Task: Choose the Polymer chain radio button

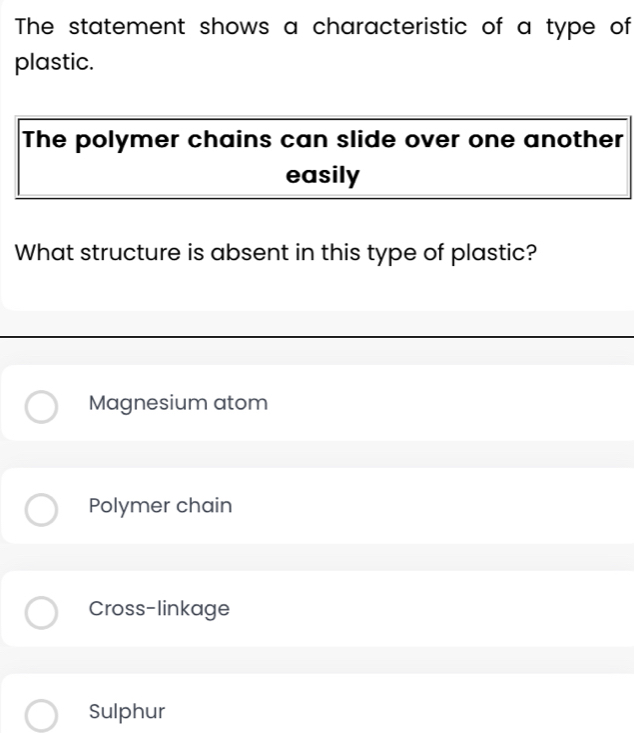Action: (x=41, y=509)
